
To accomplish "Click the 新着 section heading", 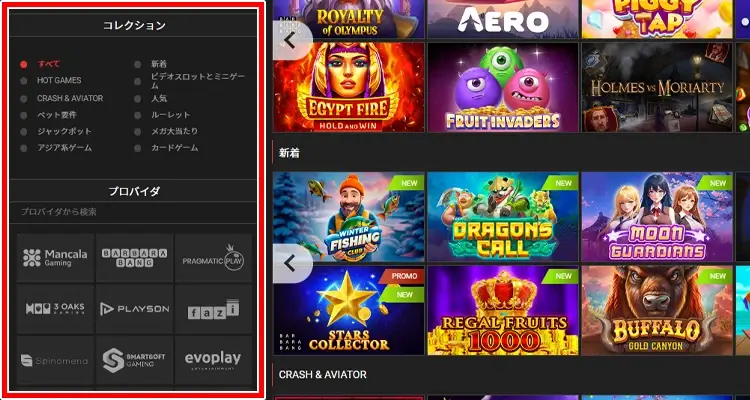I will click(x=289, y=153).
